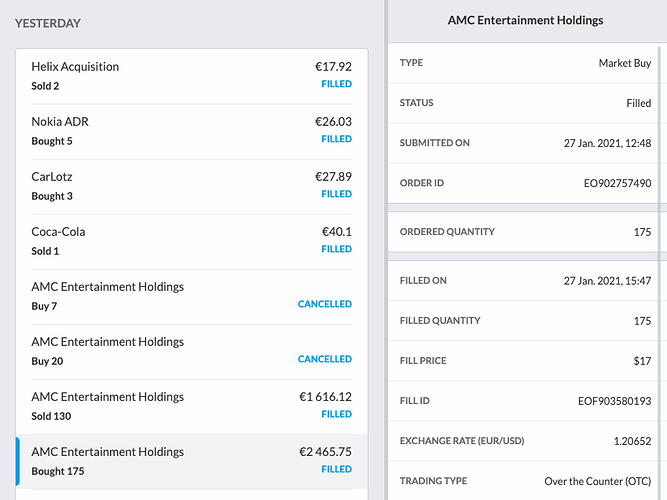Click the YESTERDAY section heading
Image resolution: width=667 pixels, height=500 pixels.
pyautogui.click(x=48, y=23)
